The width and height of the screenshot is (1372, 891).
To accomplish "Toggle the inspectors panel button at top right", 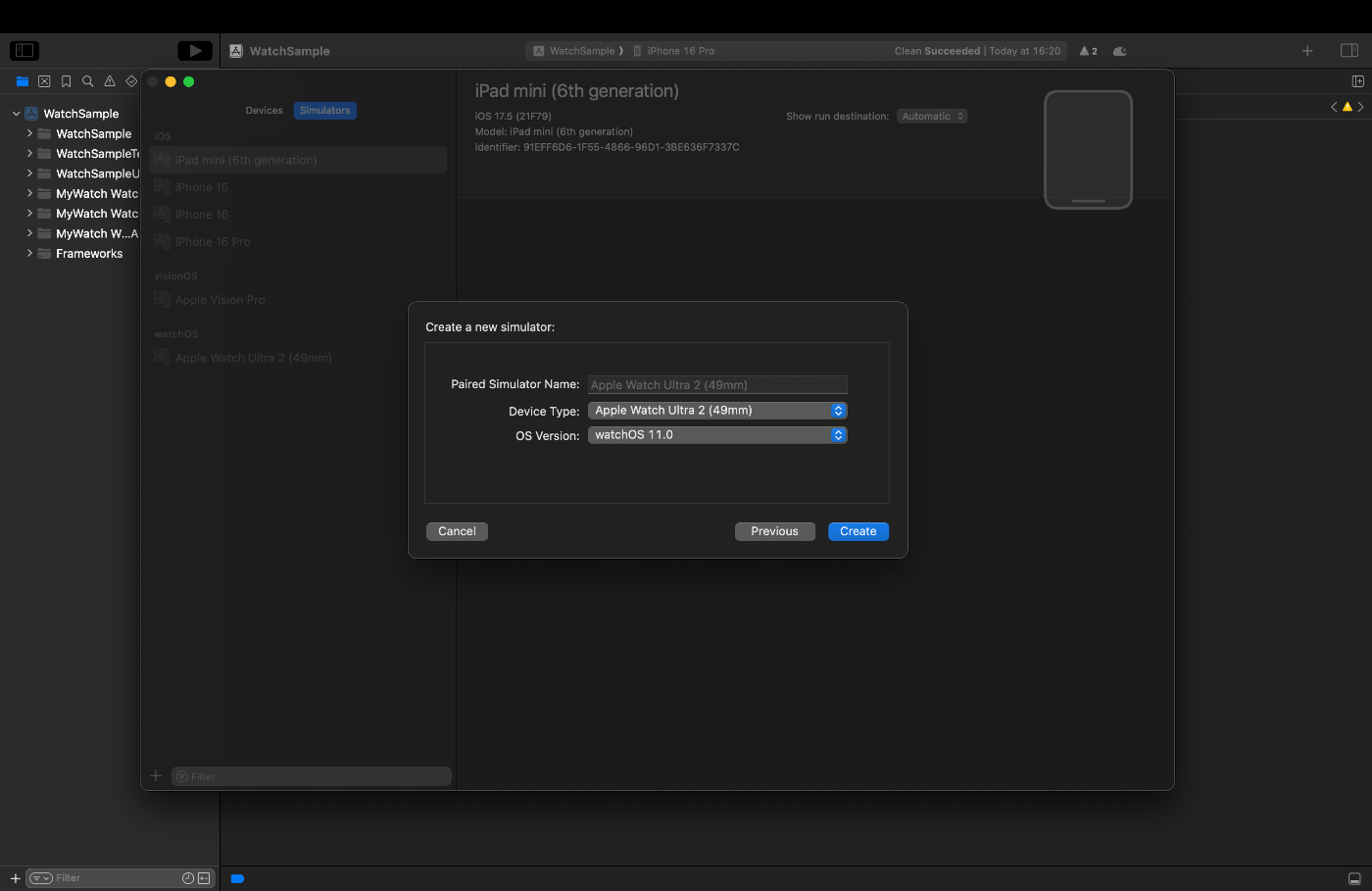I will tap(1349, 51).
